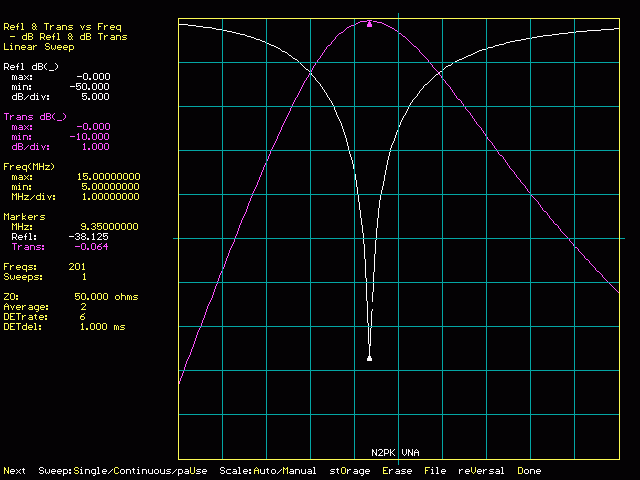Click the Refl dB max value -0.000
640x480 pixels.
click(93, 77)
